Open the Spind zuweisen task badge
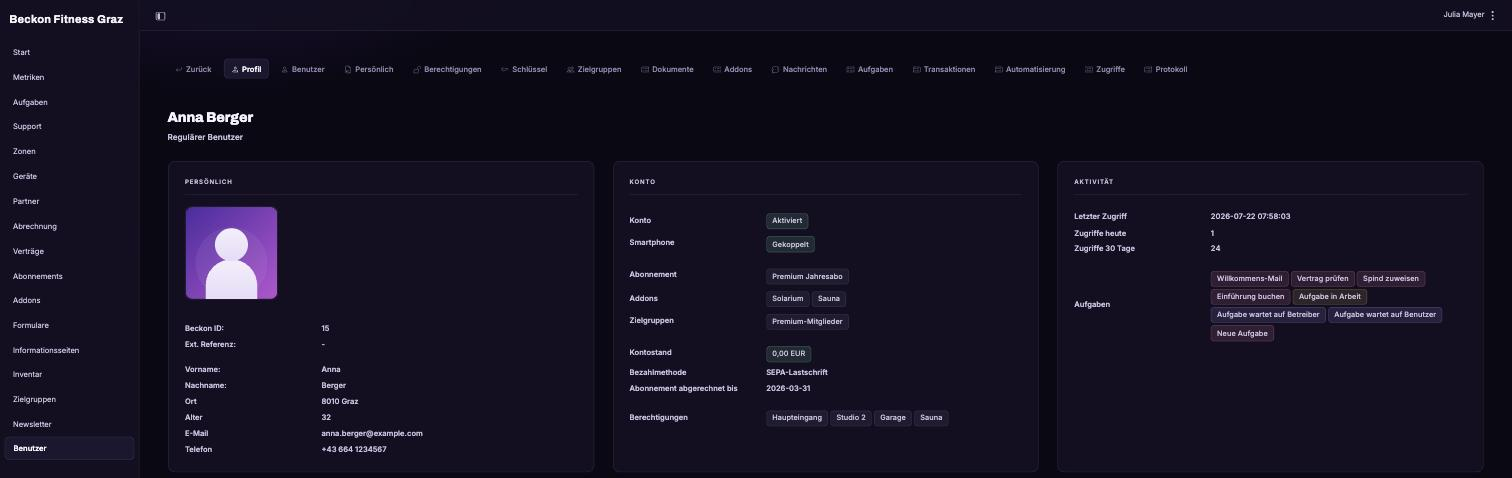Screen dimensions: 1512x478 1391,279
